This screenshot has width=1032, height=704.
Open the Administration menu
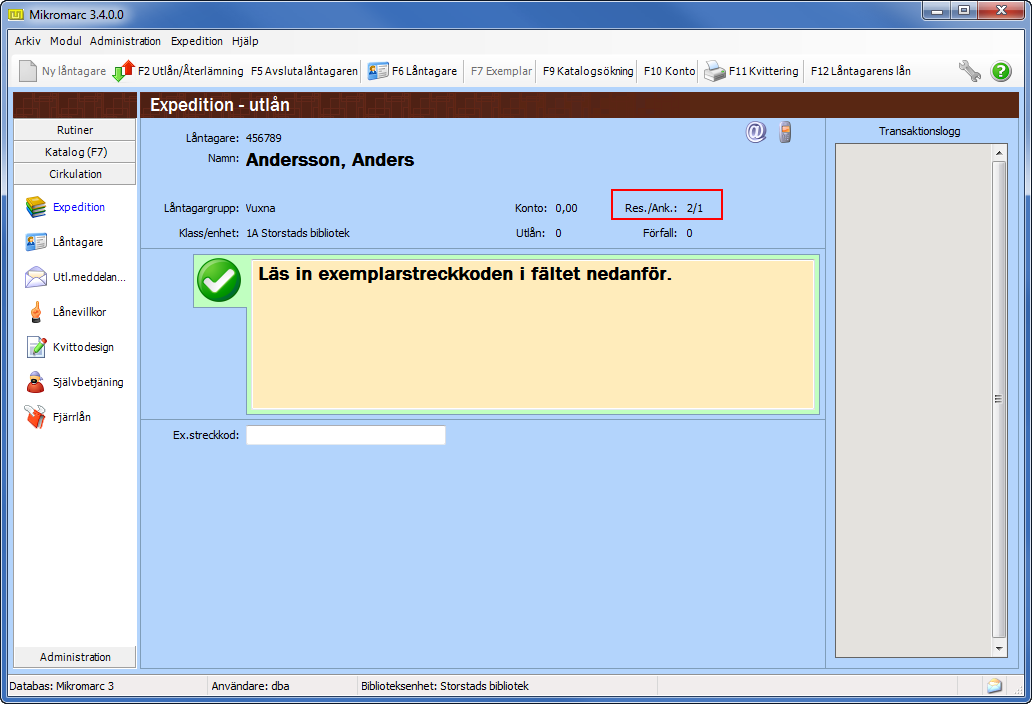pos(125,41)
